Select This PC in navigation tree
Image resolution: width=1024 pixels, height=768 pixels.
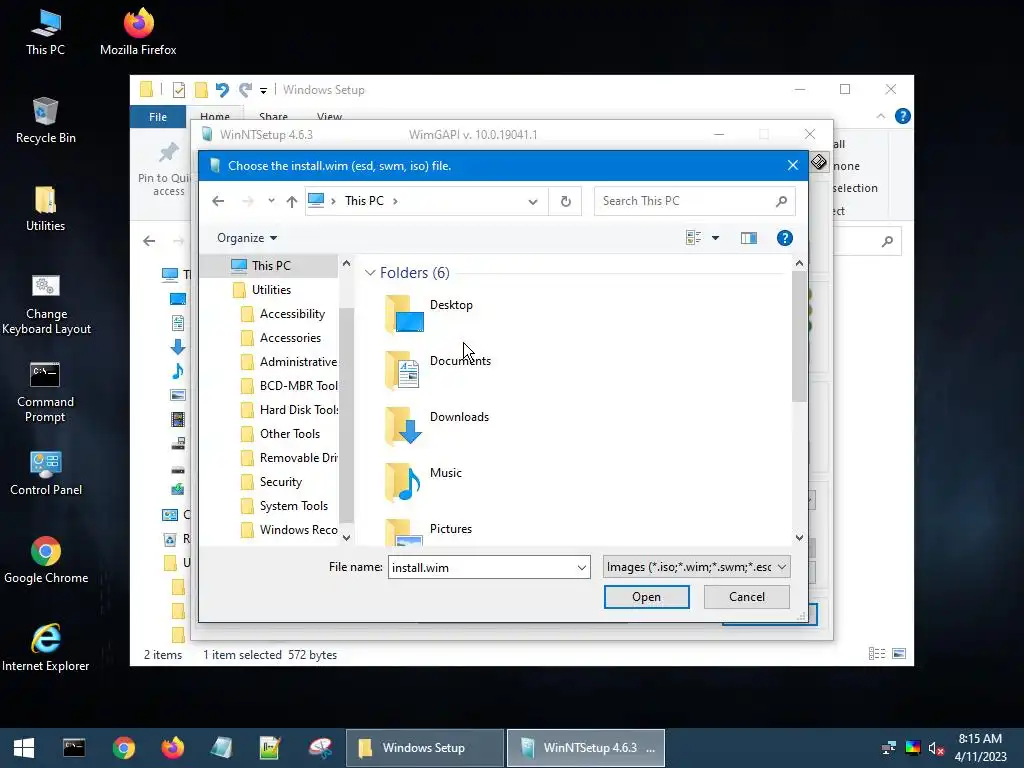pyautogui.click(x=269, y=266)
